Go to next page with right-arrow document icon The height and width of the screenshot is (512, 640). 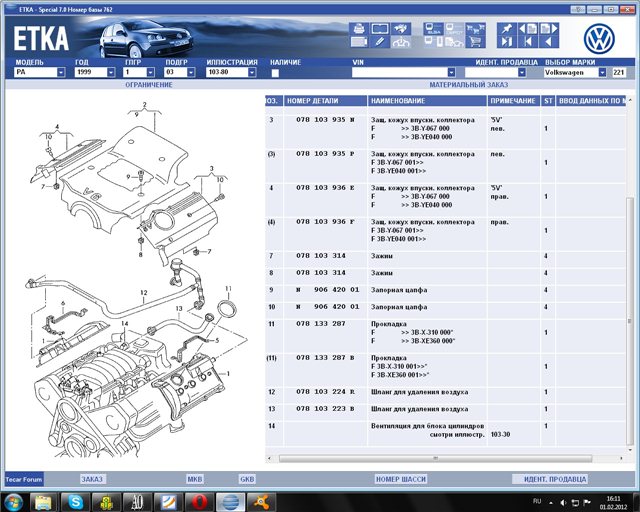(x=549, y=29)
